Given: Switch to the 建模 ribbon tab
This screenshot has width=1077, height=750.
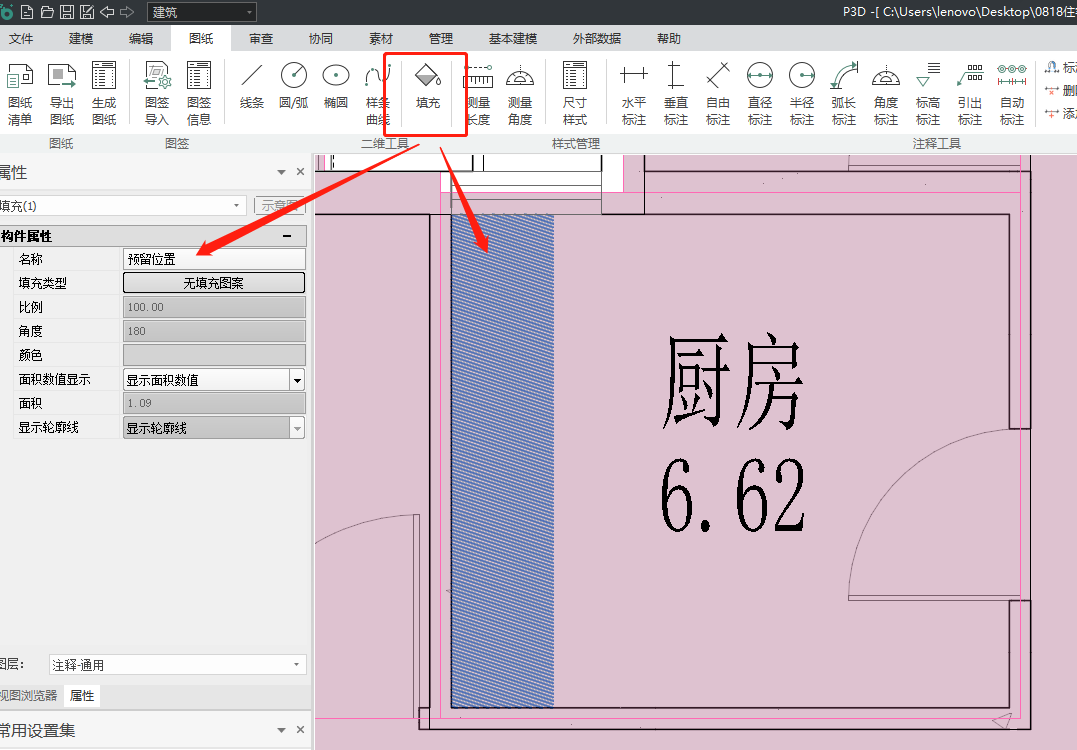Looking at the screenshot, I should [81, 39].
